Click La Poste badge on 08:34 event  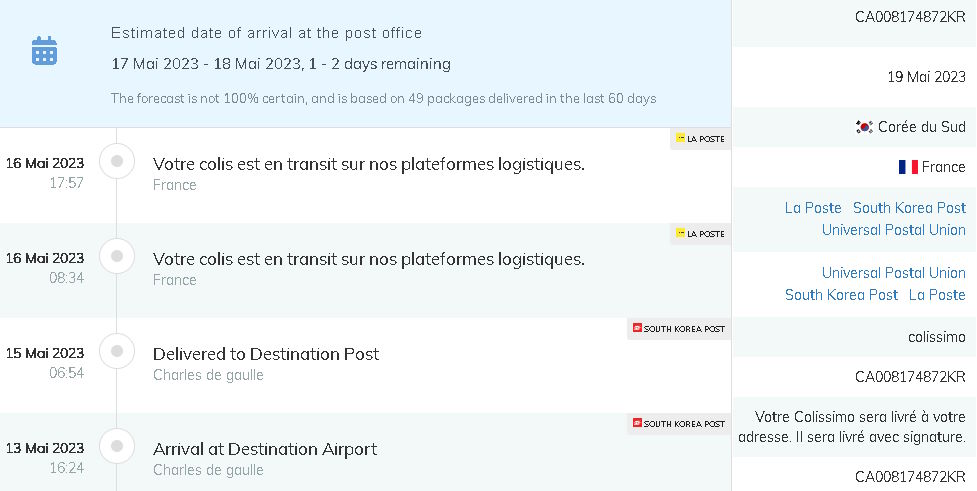pyautogui.click(x=700, y=234)
